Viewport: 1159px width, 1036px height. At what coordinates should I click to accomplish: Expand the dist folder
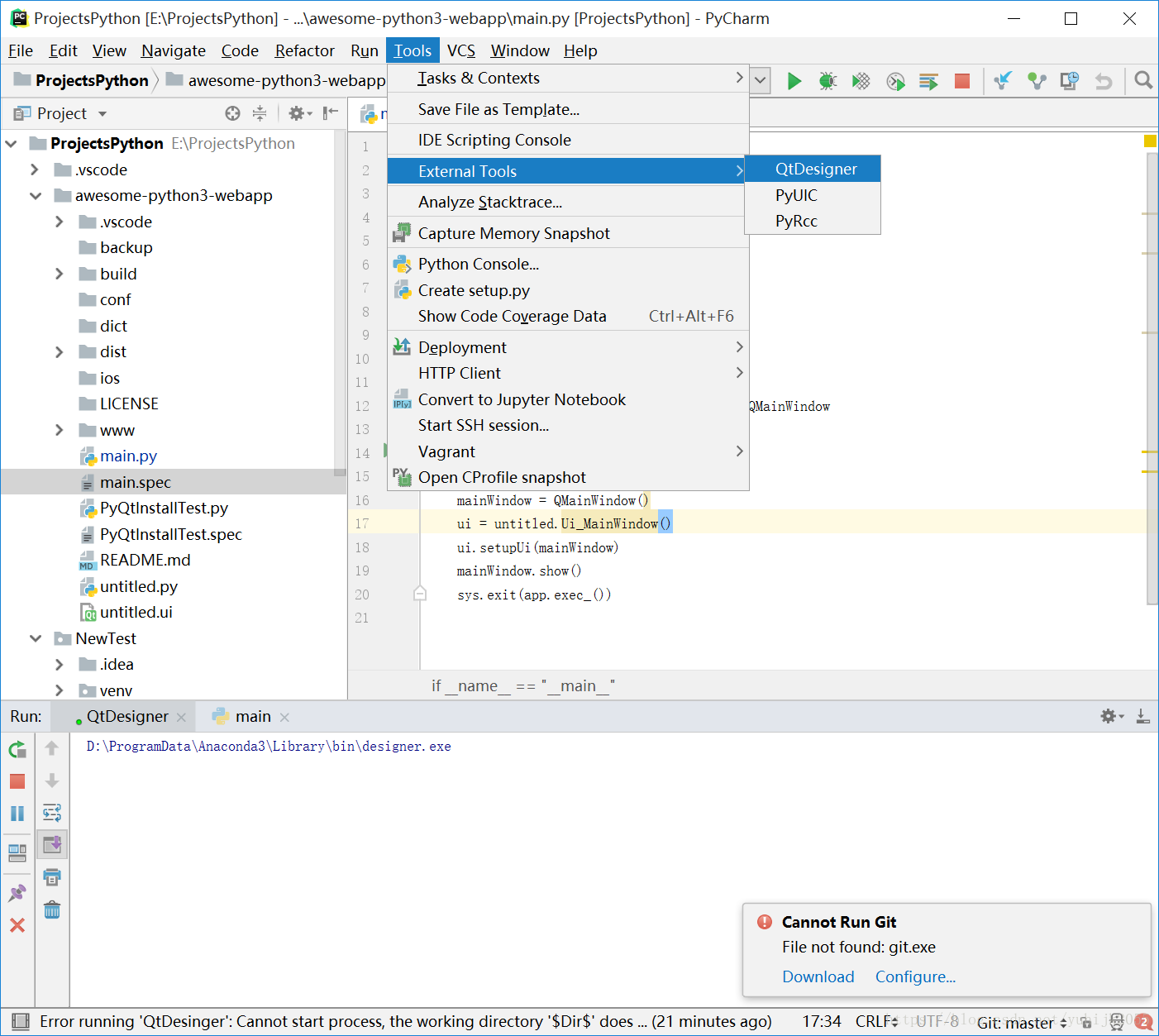[x=60, y=352]
